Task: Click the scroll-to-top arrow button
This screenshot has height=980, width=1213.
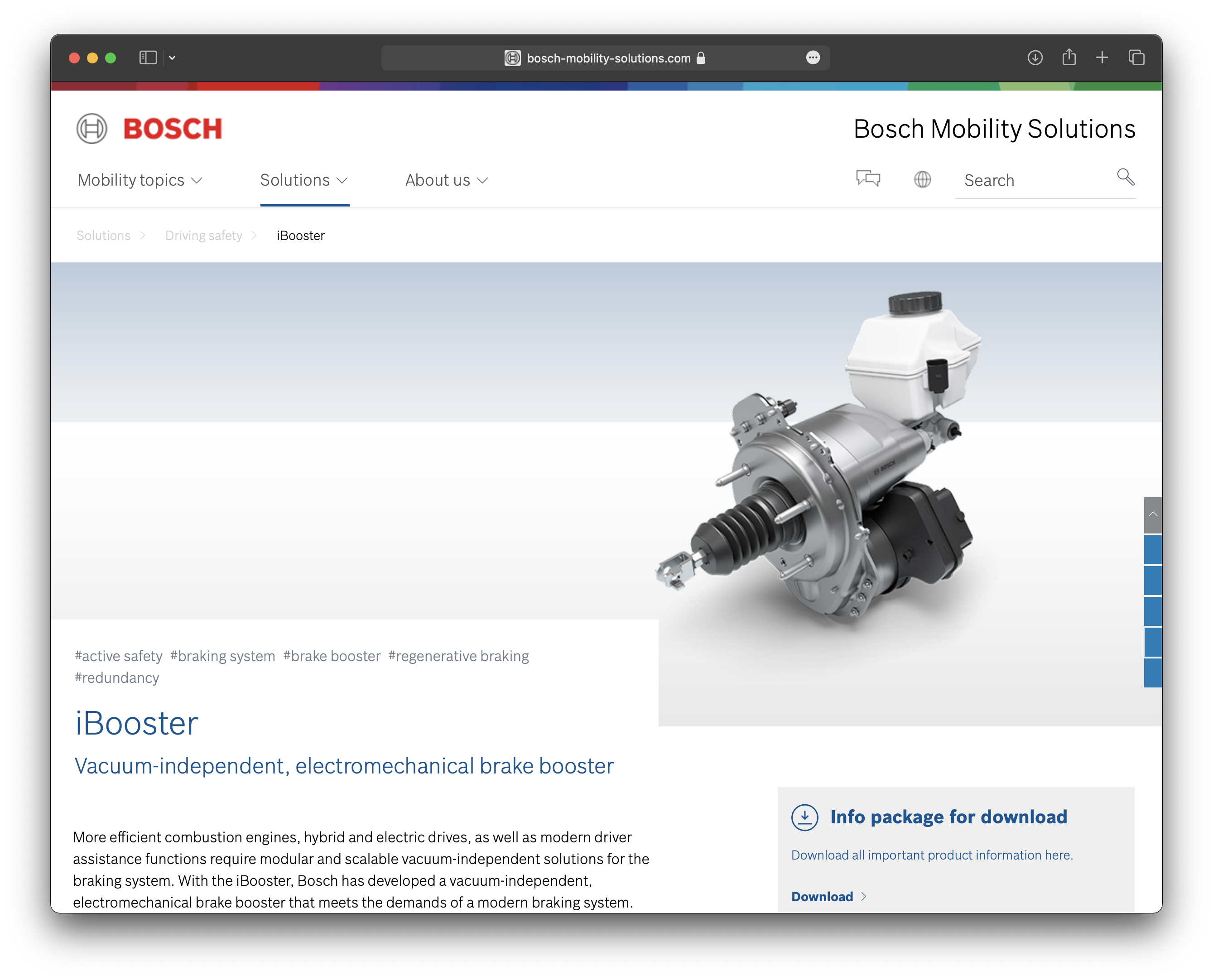Action: 1153,514
